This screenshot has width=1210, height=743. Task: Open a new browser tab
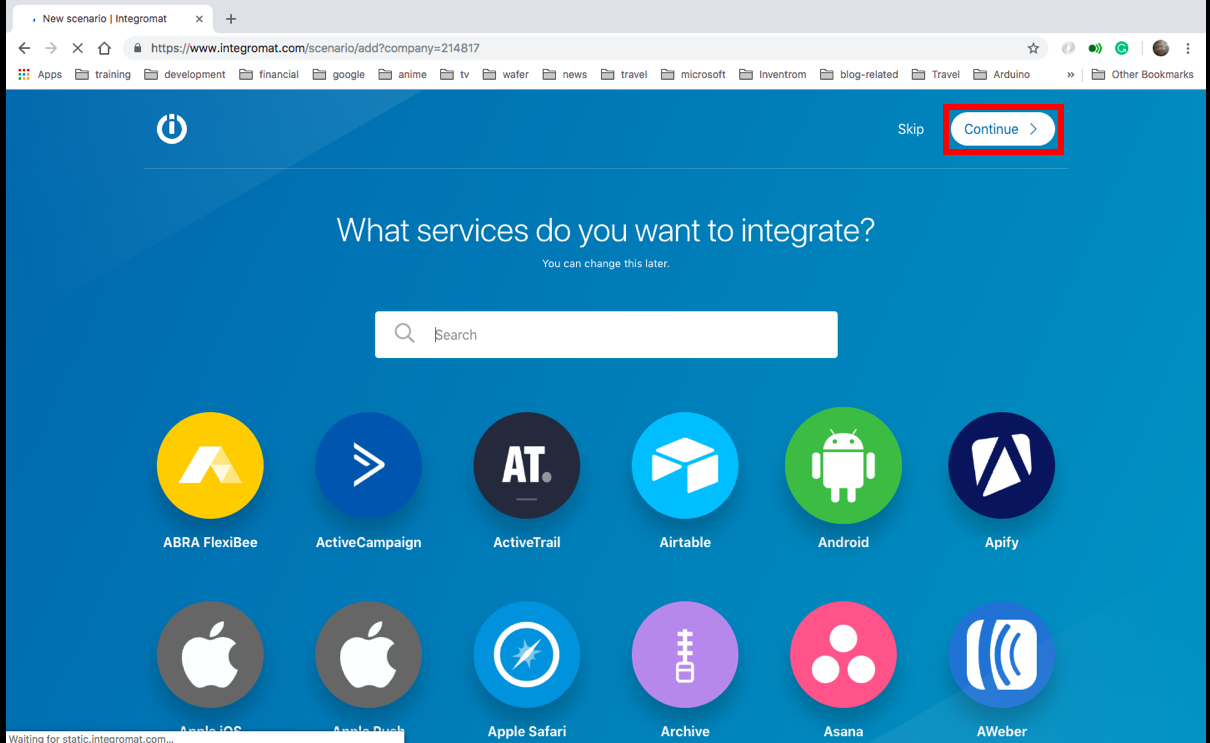231,19
